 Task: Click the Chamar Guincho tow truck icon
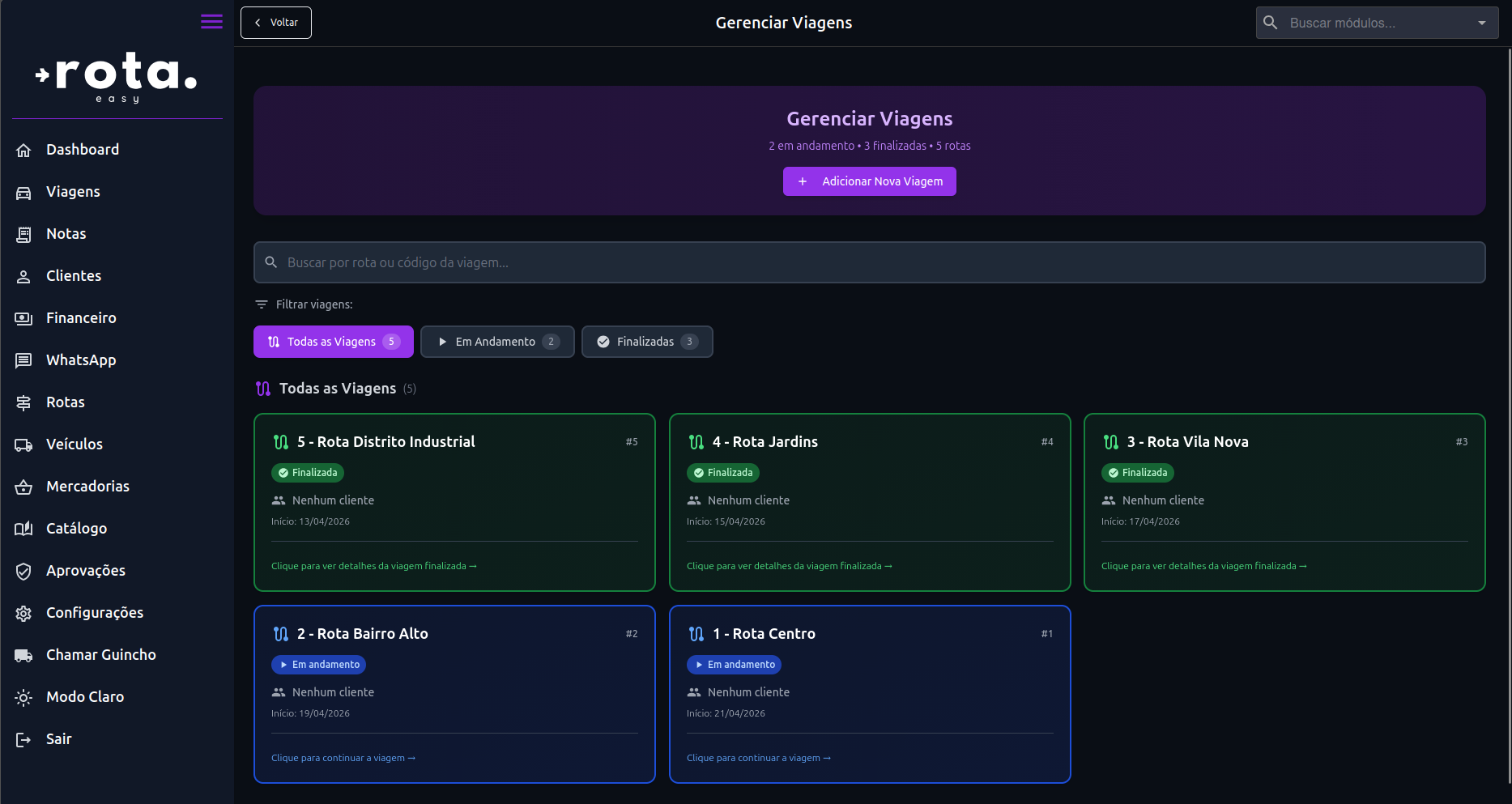pos(23,655)
